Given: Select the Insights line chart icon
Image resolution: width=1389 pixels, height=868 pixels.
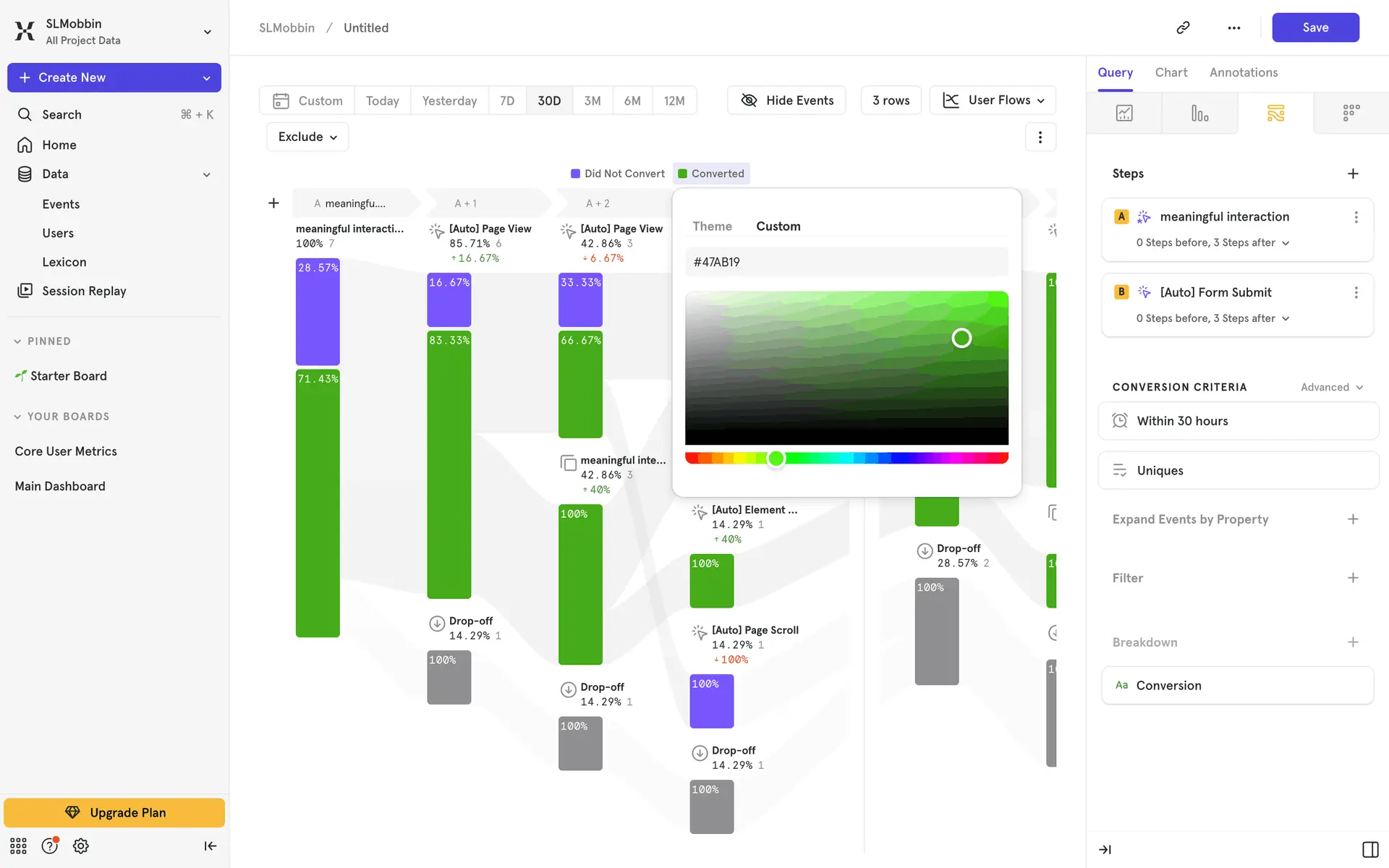Looking at the screenshot, I should coord(1124,114).
